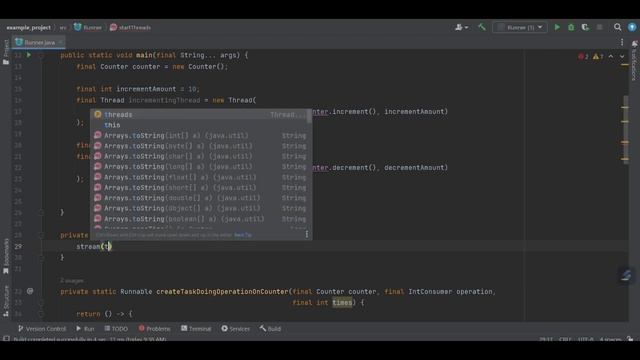Screen dimensions: 640x360
Task: Open the Run tool window
Action: 85,329
